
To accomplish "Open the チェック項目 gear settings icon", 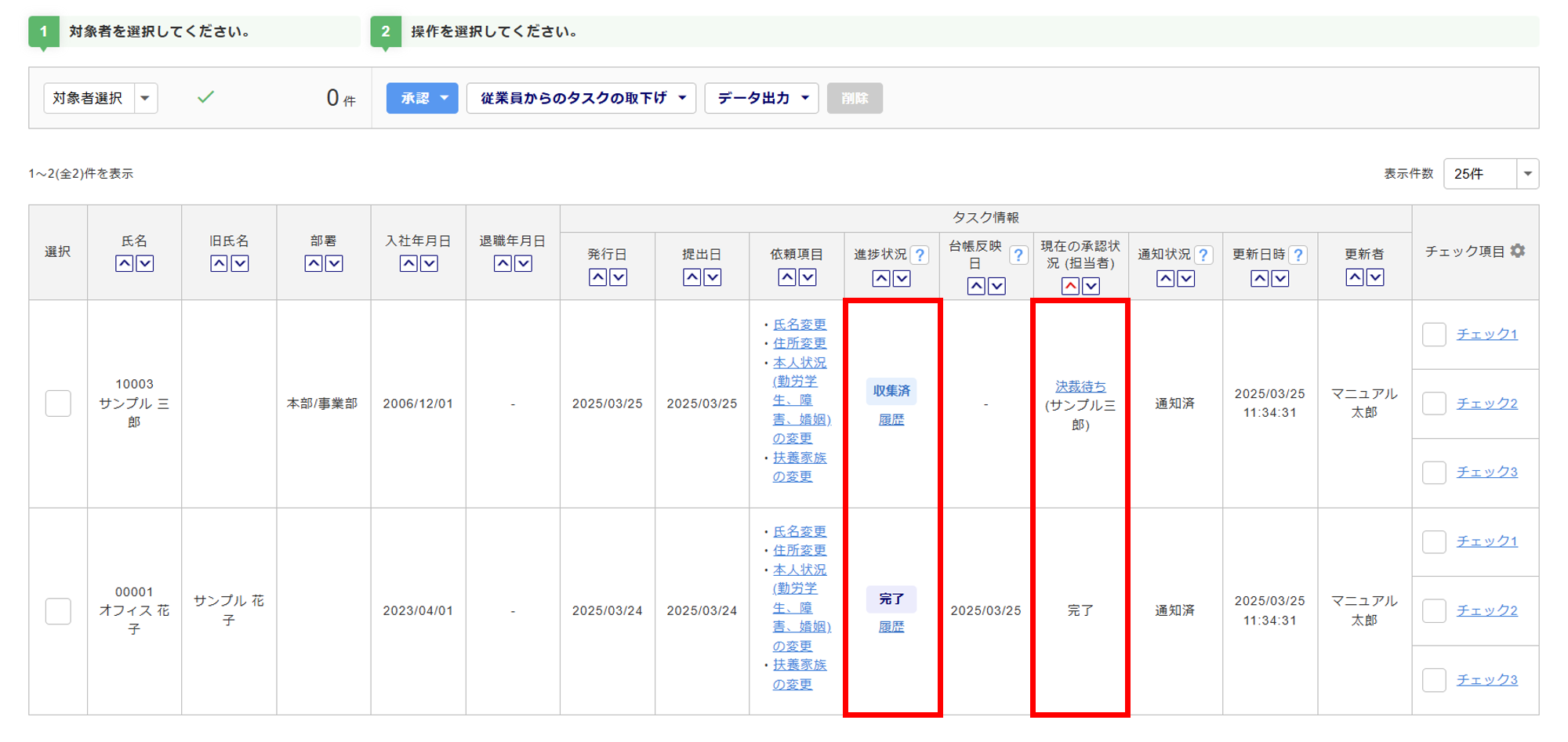I will (x=1518, y=251).
